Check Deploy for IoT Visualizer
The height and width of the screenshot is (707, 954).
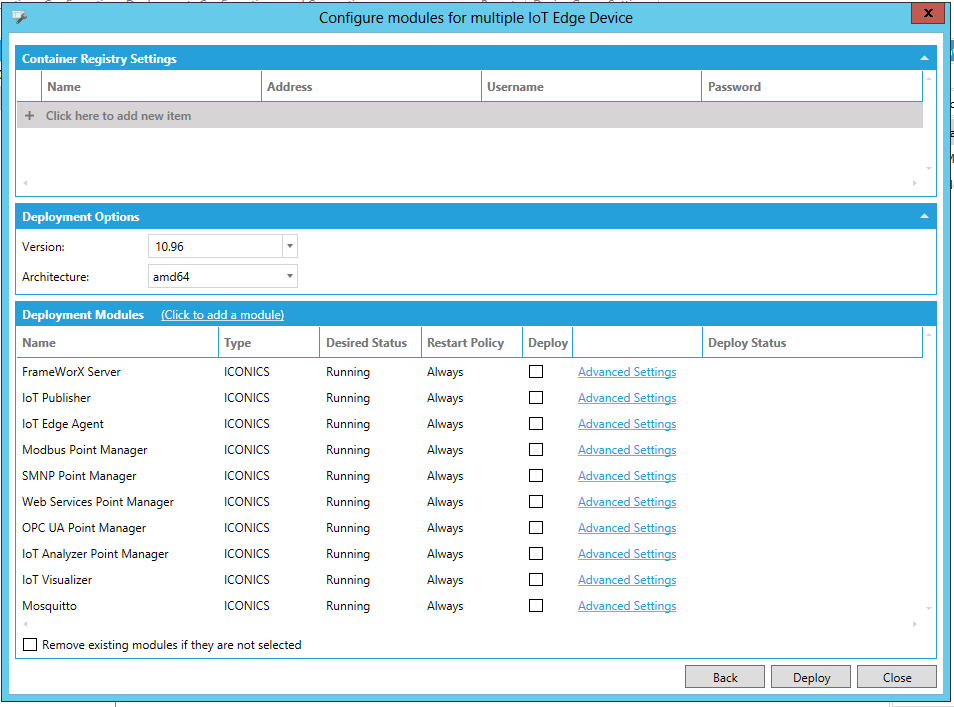pyautogui.click(x=536, y=580)
